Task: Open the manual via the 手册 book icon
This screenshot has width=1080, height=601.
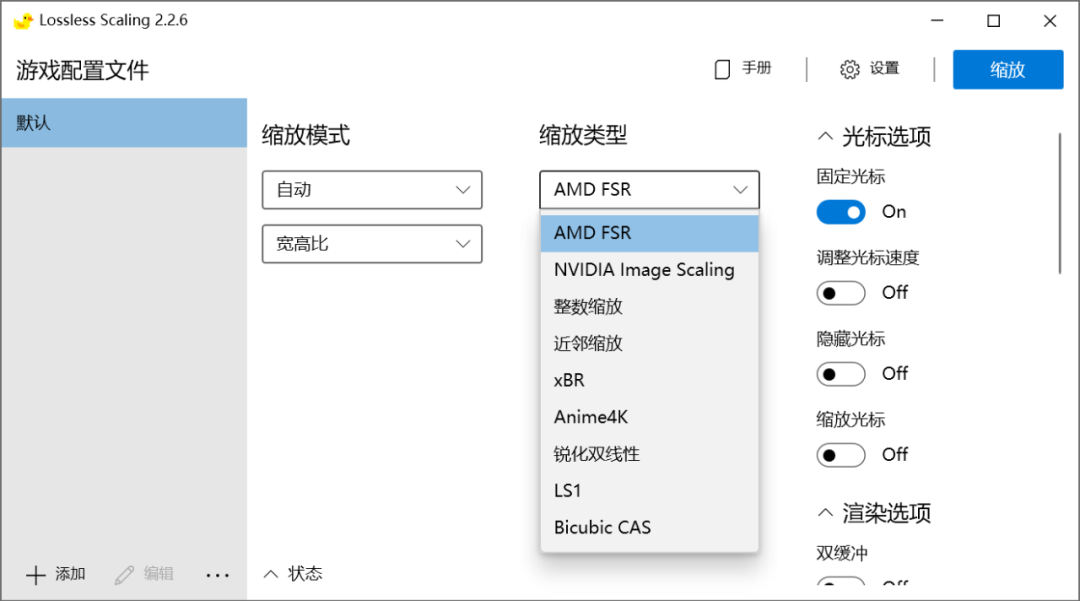Action: click(722, 68)
